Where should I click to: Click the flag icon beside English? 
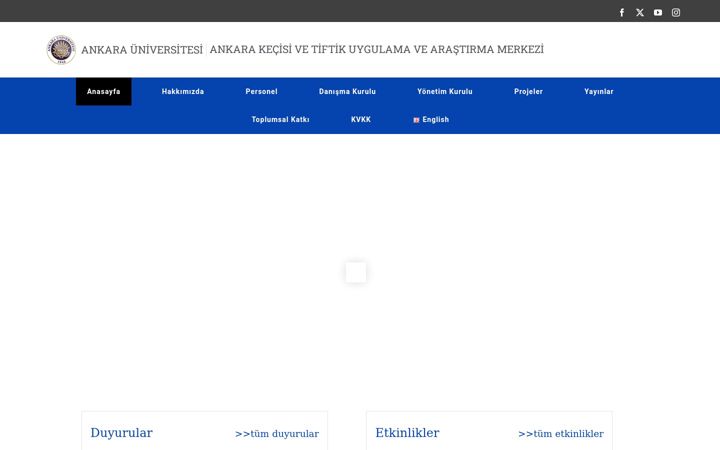416,120
